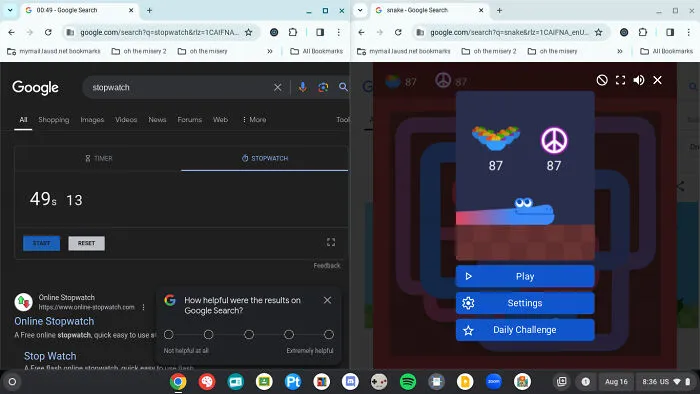
Task: Open Google Lens image search
Action: [x=323, y=87]
